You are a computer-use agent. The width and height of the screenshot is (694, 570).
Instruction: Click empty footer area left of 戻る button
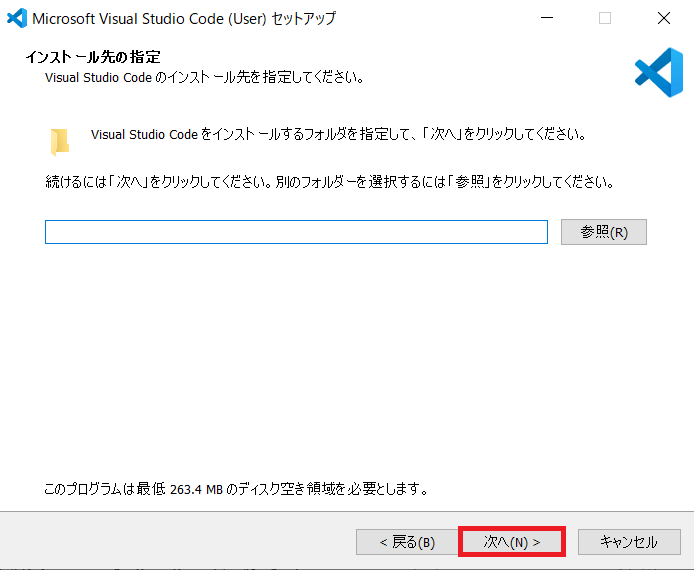[x=180, y=542]
